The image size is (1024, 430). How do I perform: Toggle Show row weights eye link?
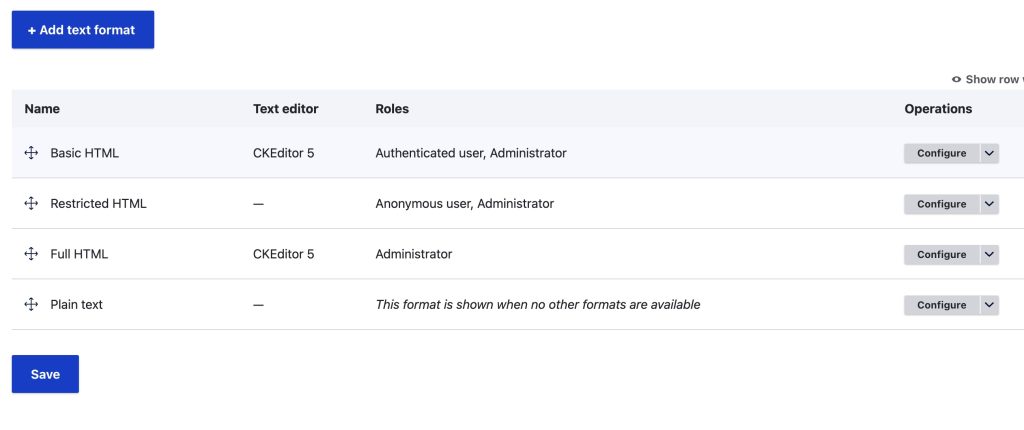987,79
